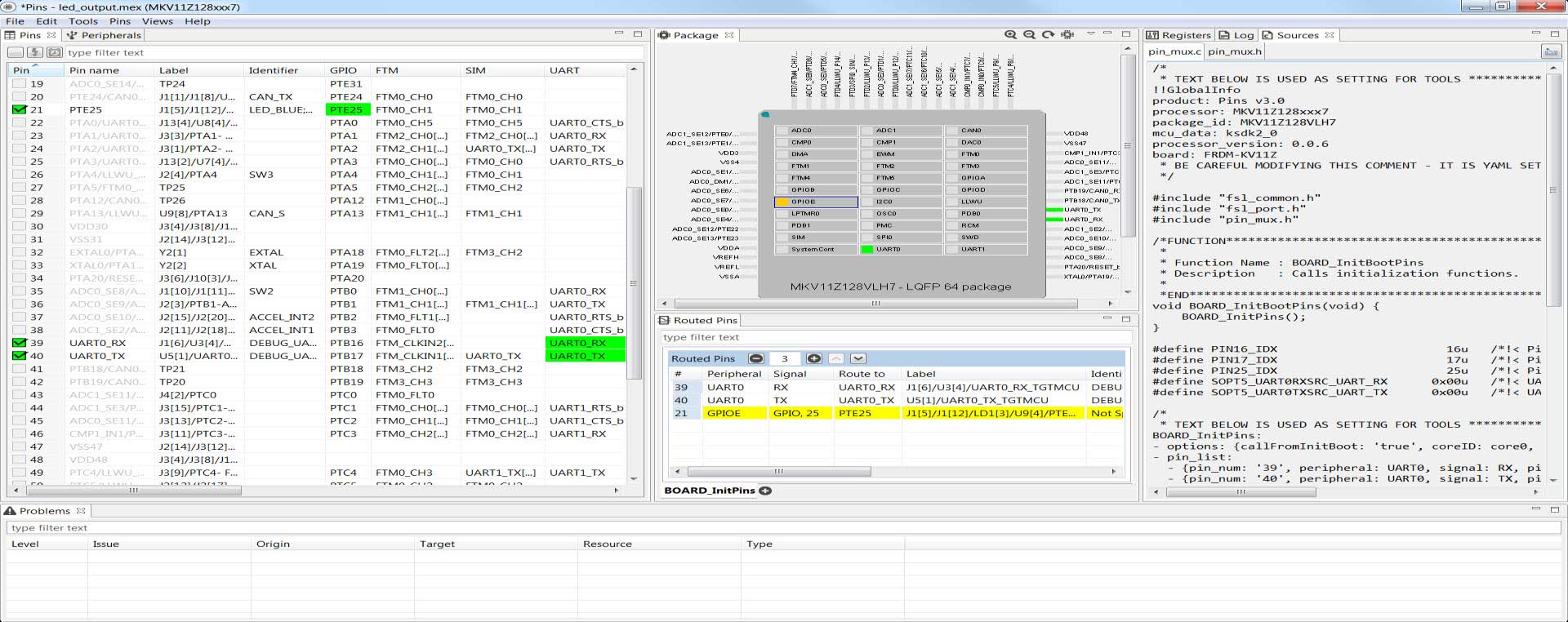Sort the table by Pin column header
Screen dimensions: 1568x622
point(21,70)
